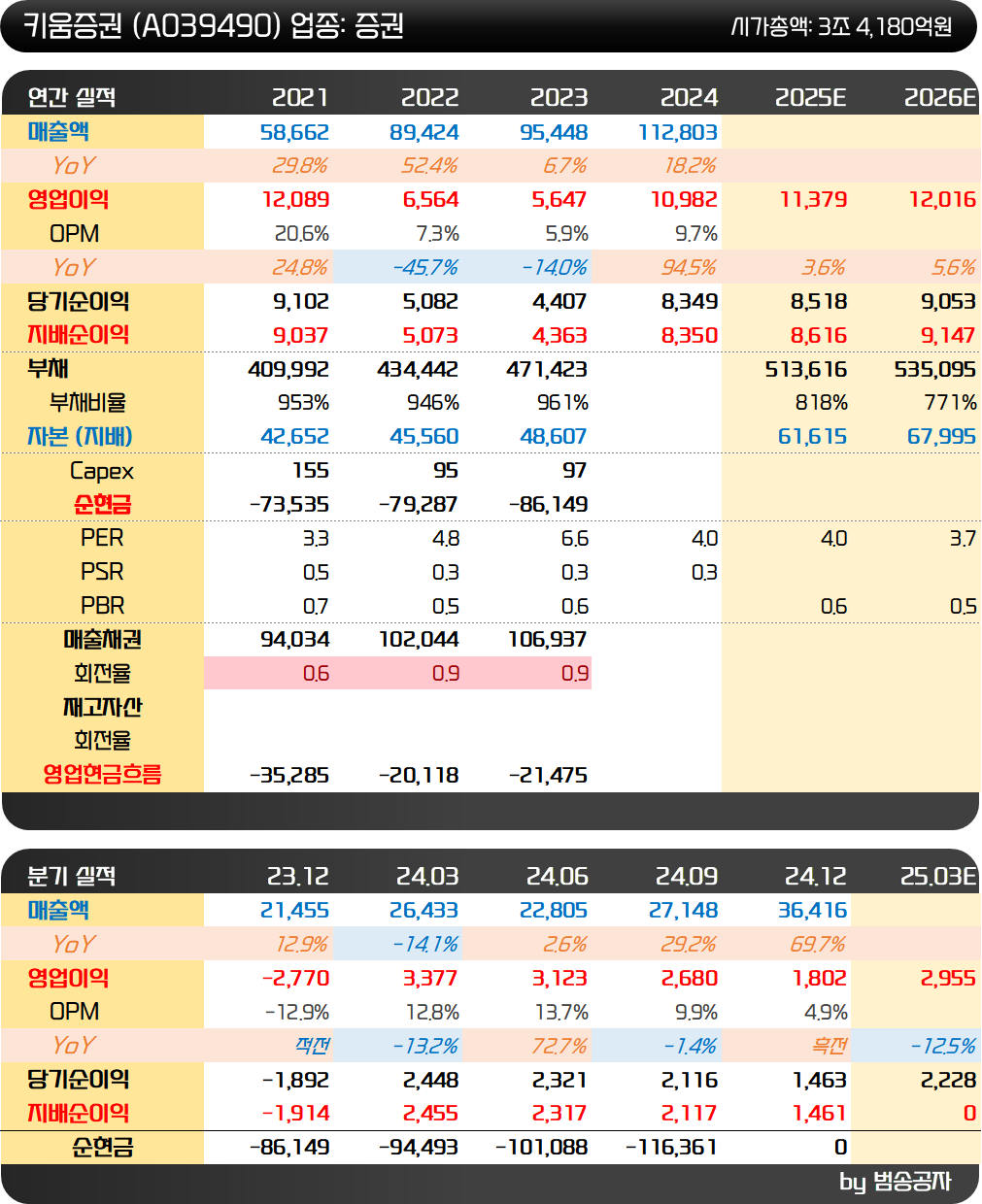Screen dimensions: 982x1204
Task: Select quarterly revenue 21,455
Action: click(294, 911)
